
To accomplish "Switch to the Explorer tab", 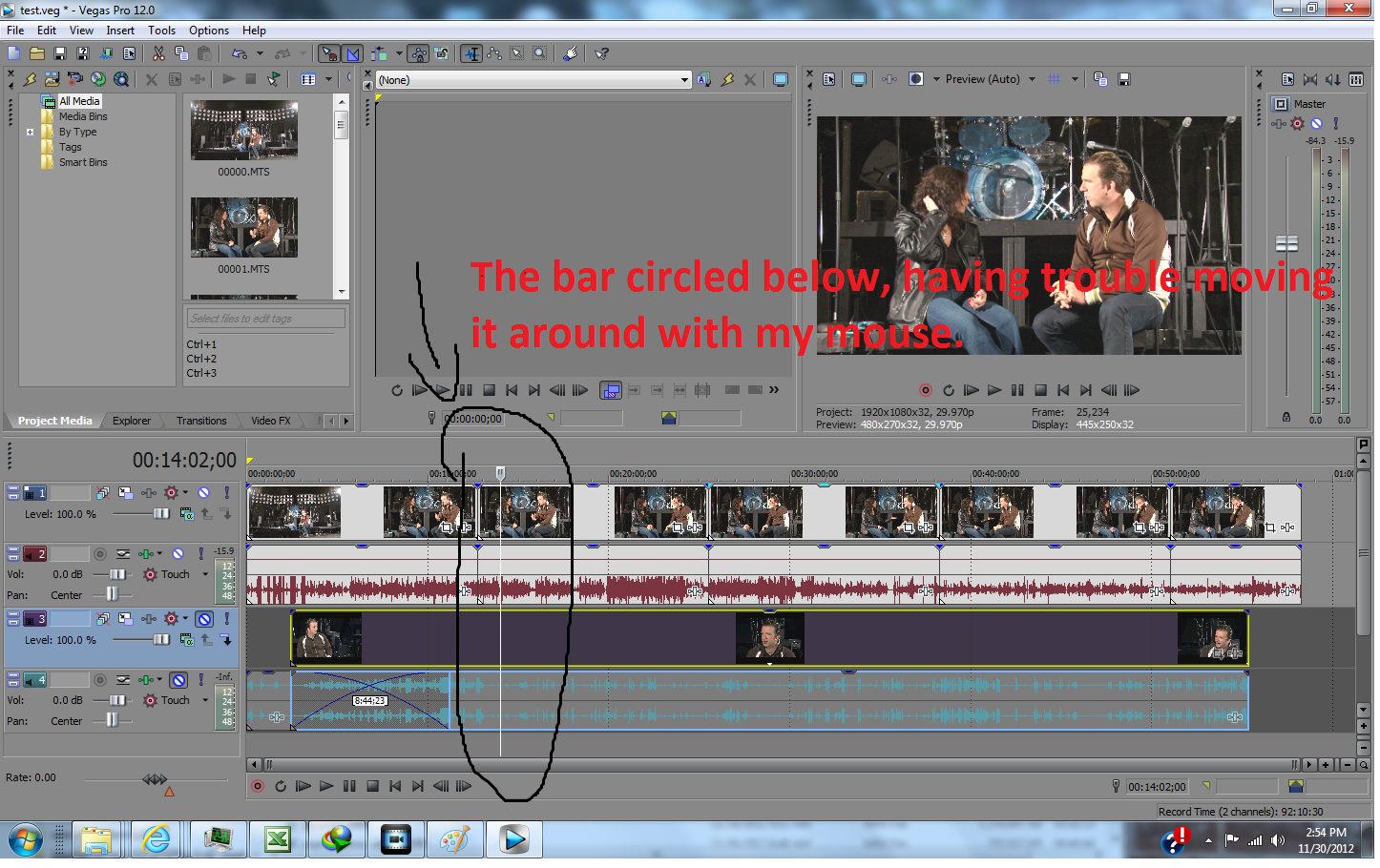I will click(x=133, y=423).
